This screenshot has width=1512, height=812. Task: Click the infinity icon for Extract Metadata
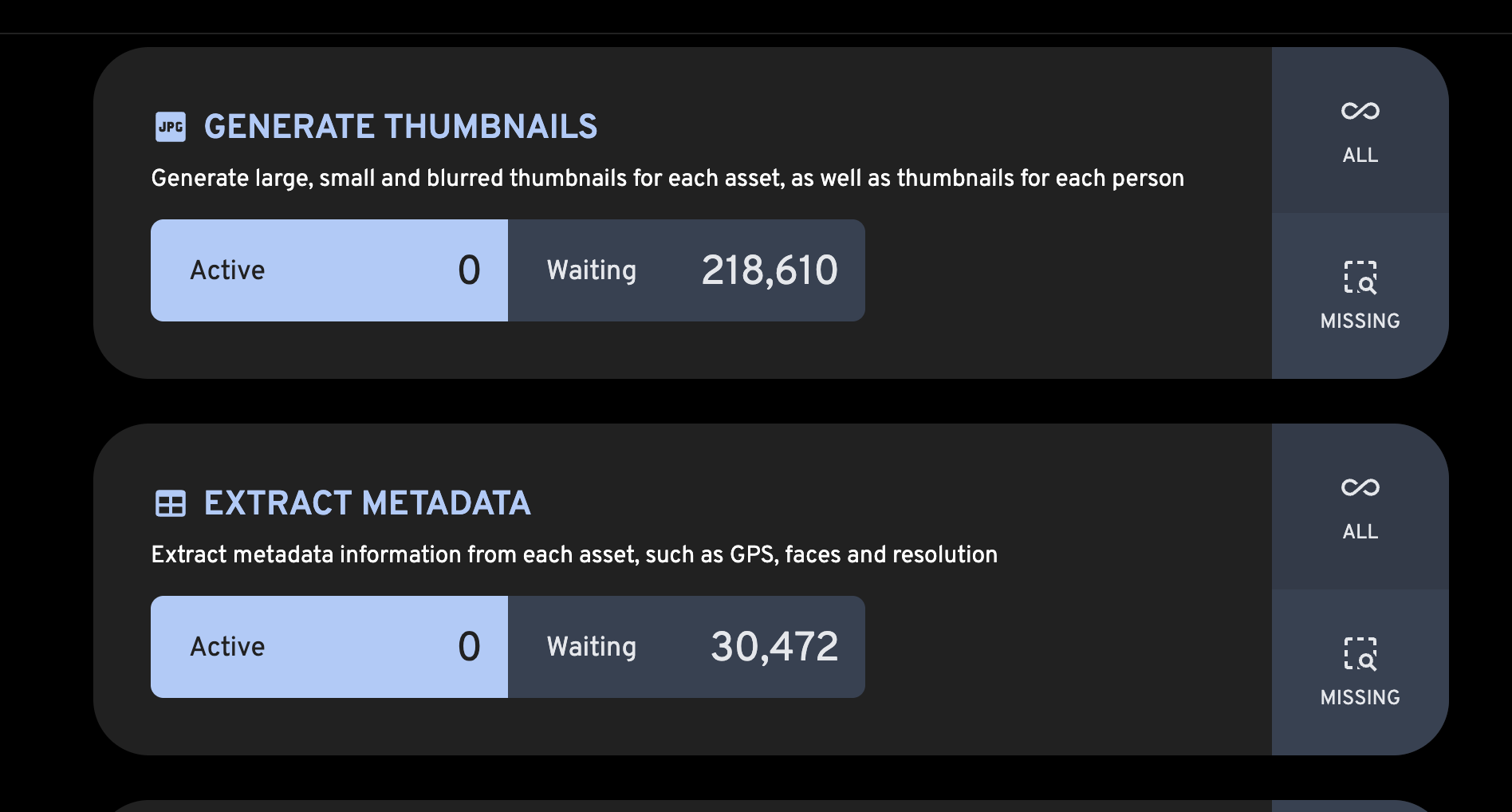(1360, 487)
